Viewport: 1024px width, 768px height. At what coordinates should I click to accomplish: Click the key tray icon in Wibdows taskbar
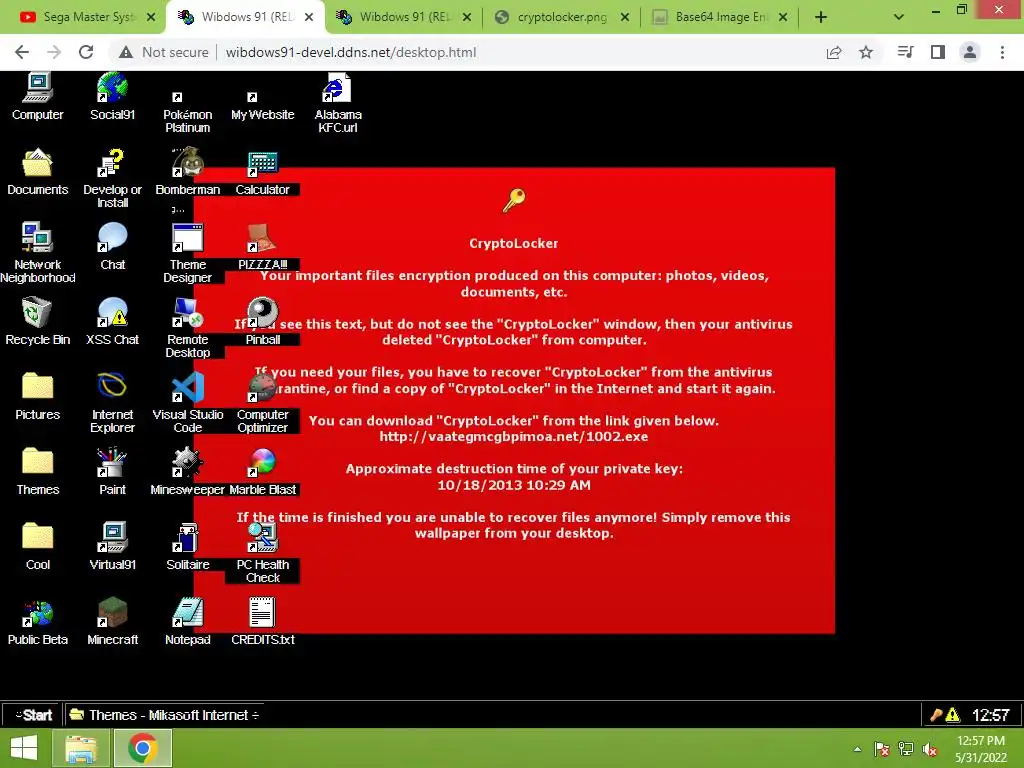(936, 715)
